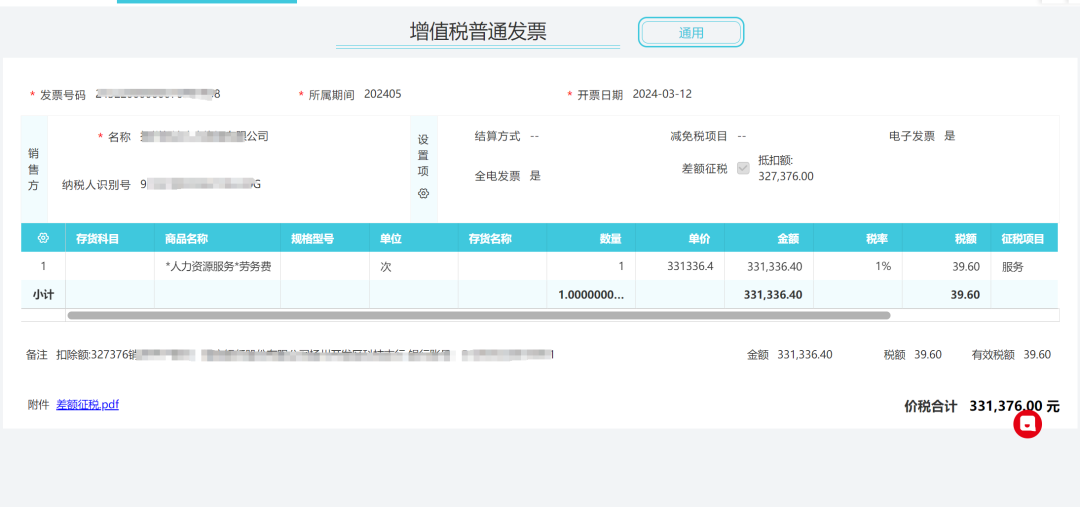
Task: Click the 服务 tax item cell
Action: click(x=1025, y=267)
